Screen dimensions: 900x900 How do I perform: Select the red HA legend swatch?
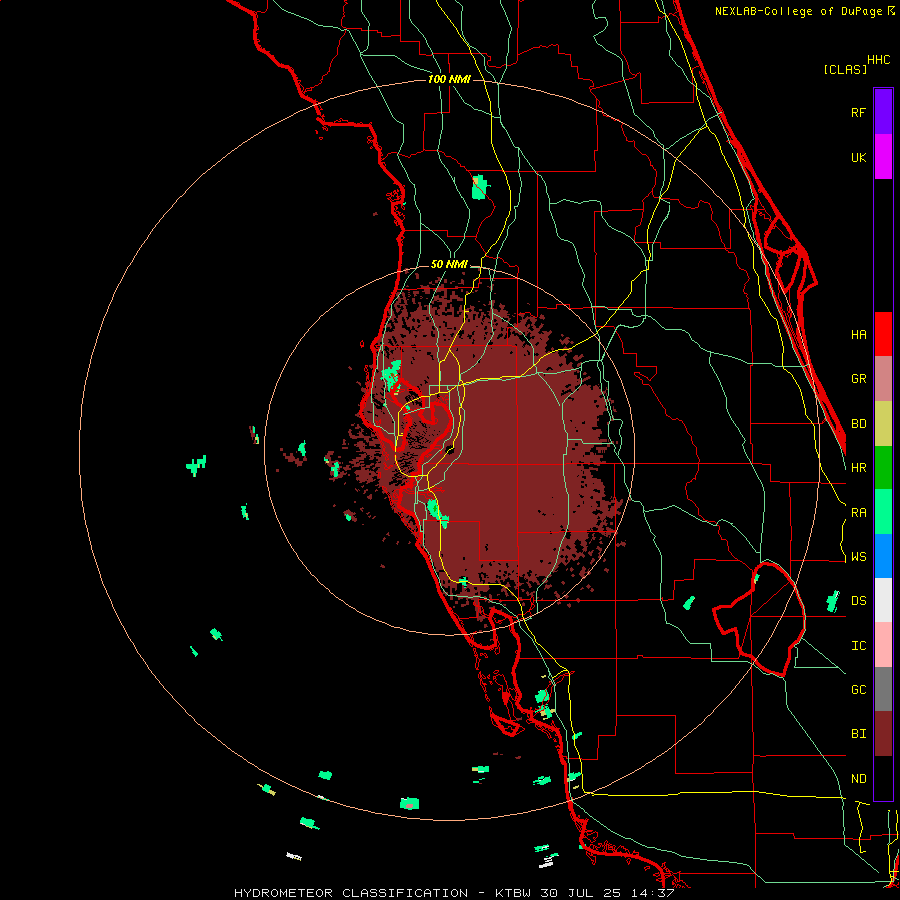click(x=883, y=334)
